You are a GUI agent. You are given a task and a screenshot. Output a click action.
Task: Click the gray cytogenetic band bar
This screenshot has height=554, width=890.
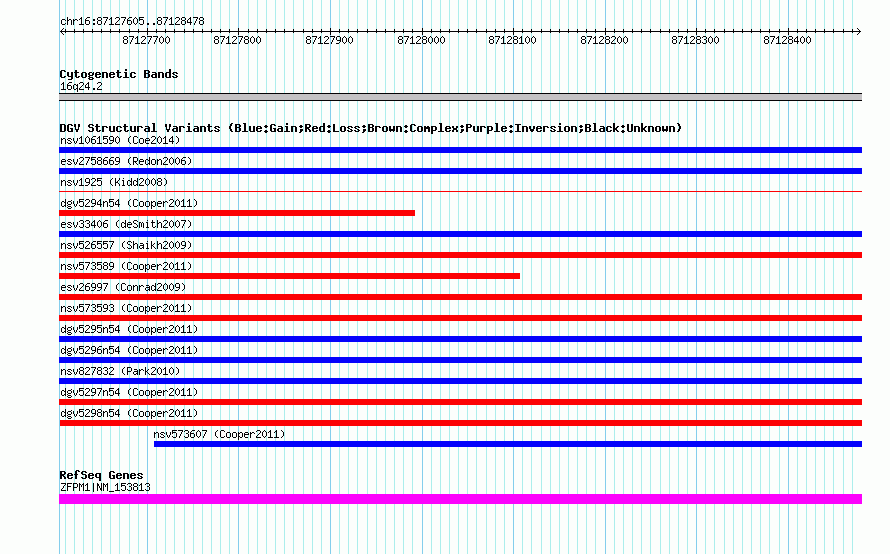tap(460, 97)
